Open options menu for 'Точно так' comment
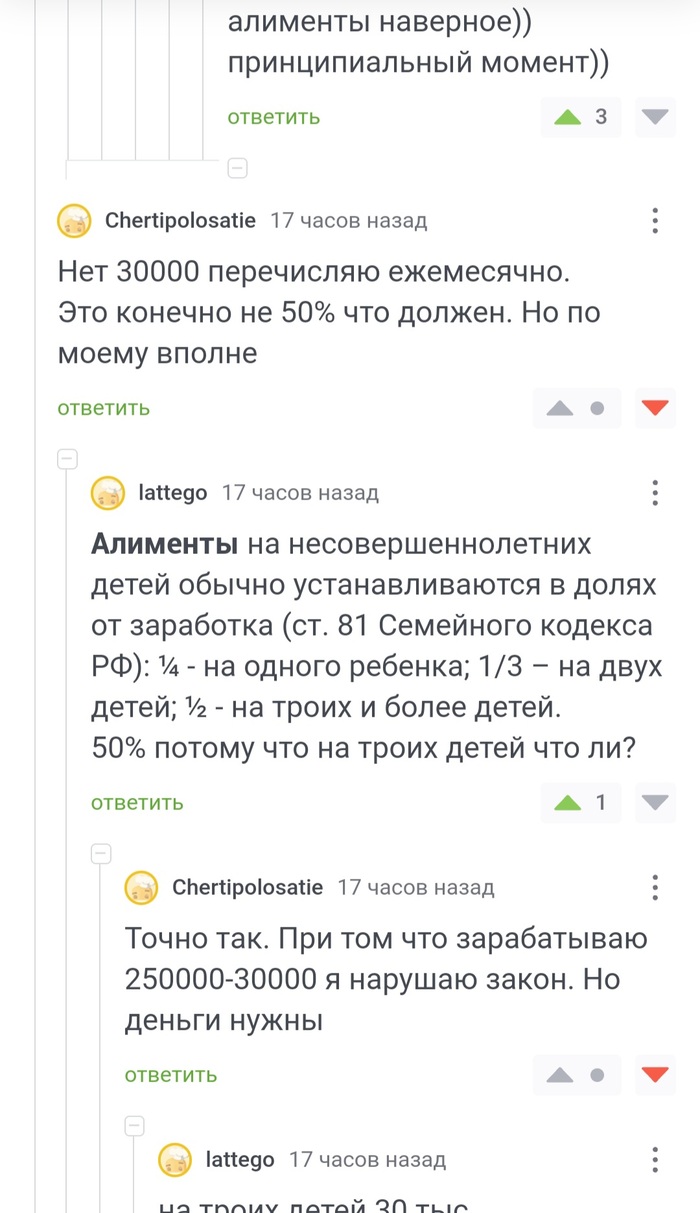Image resolution: width=700 pixels, height=1213 pixels. point(655,887)
